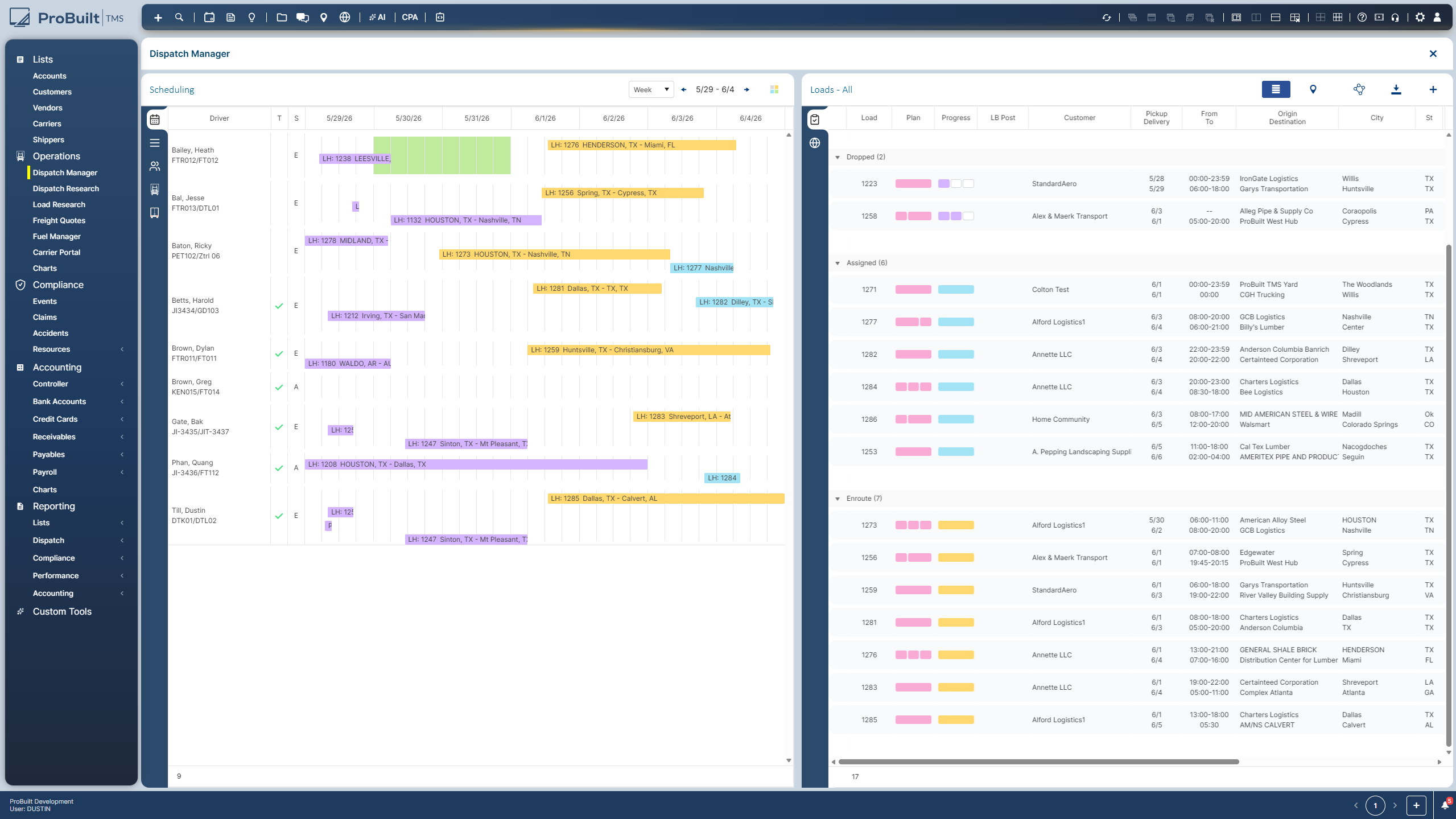Expand the Resources submenu chevron
1456x819 pixels.
click(122, 349)
